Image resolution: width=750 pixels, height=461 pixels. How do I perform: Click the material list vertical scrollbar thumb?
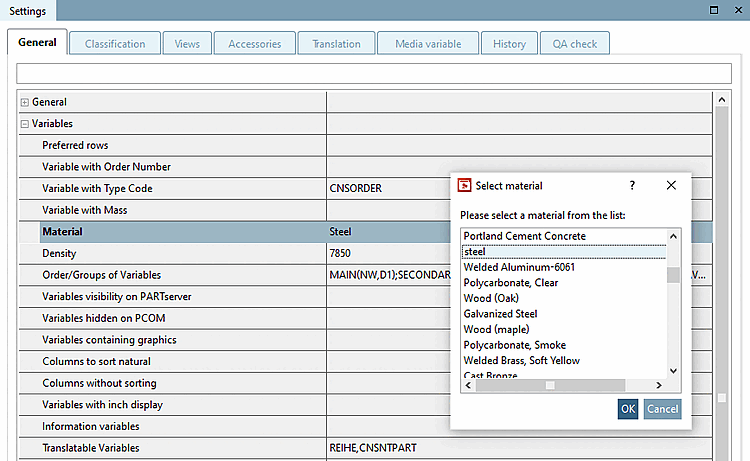pos(673,275)
